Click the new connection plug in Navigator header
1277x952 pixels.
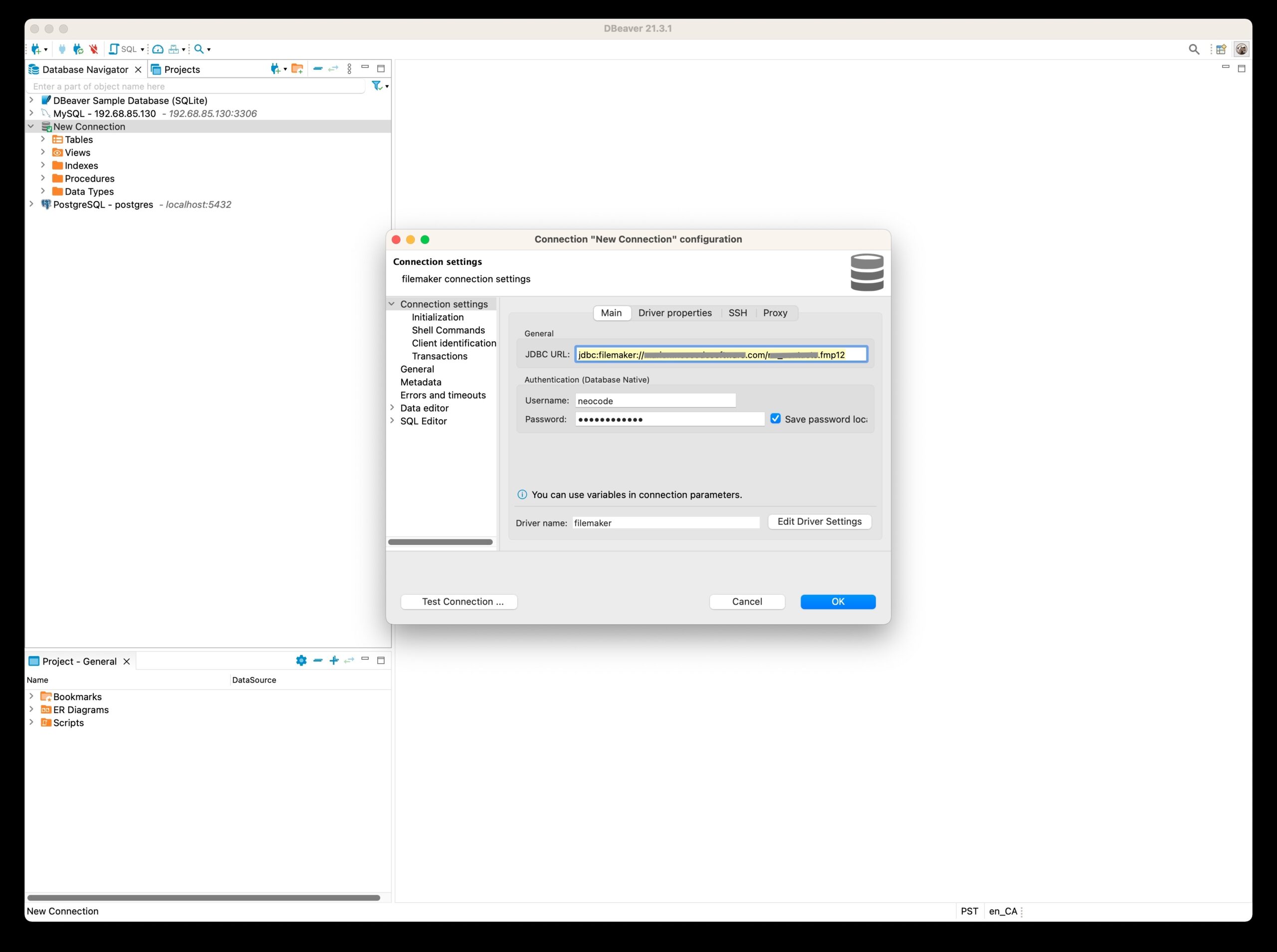pos(275,69)
